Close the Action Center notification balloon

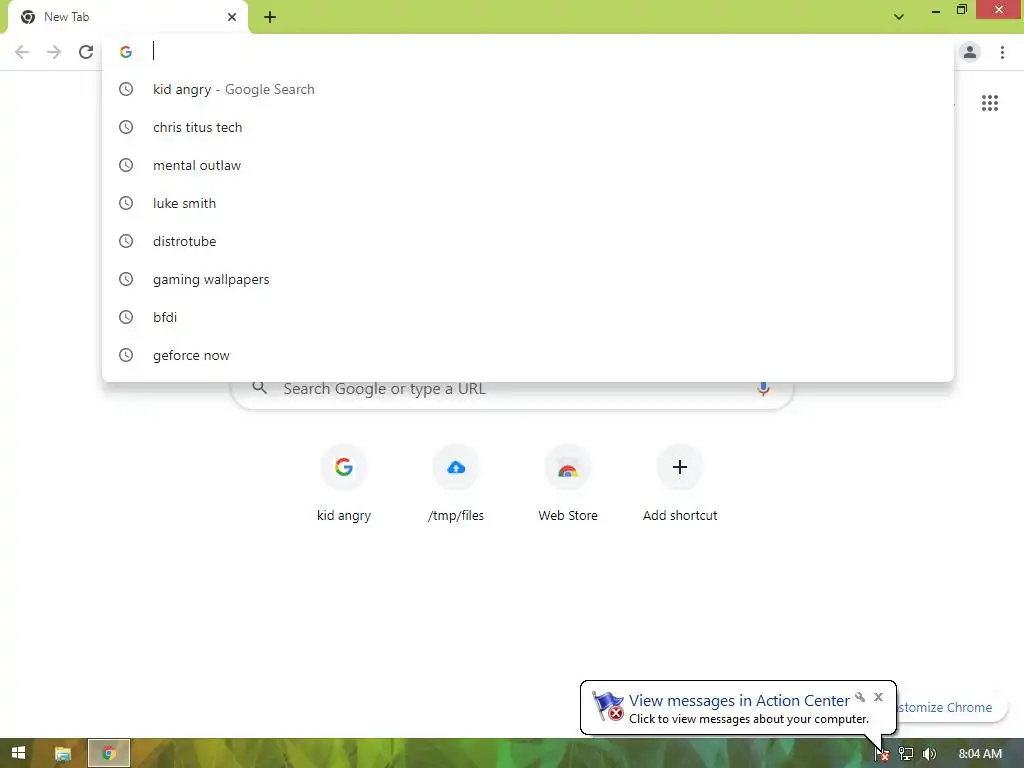tap(878, 697)
